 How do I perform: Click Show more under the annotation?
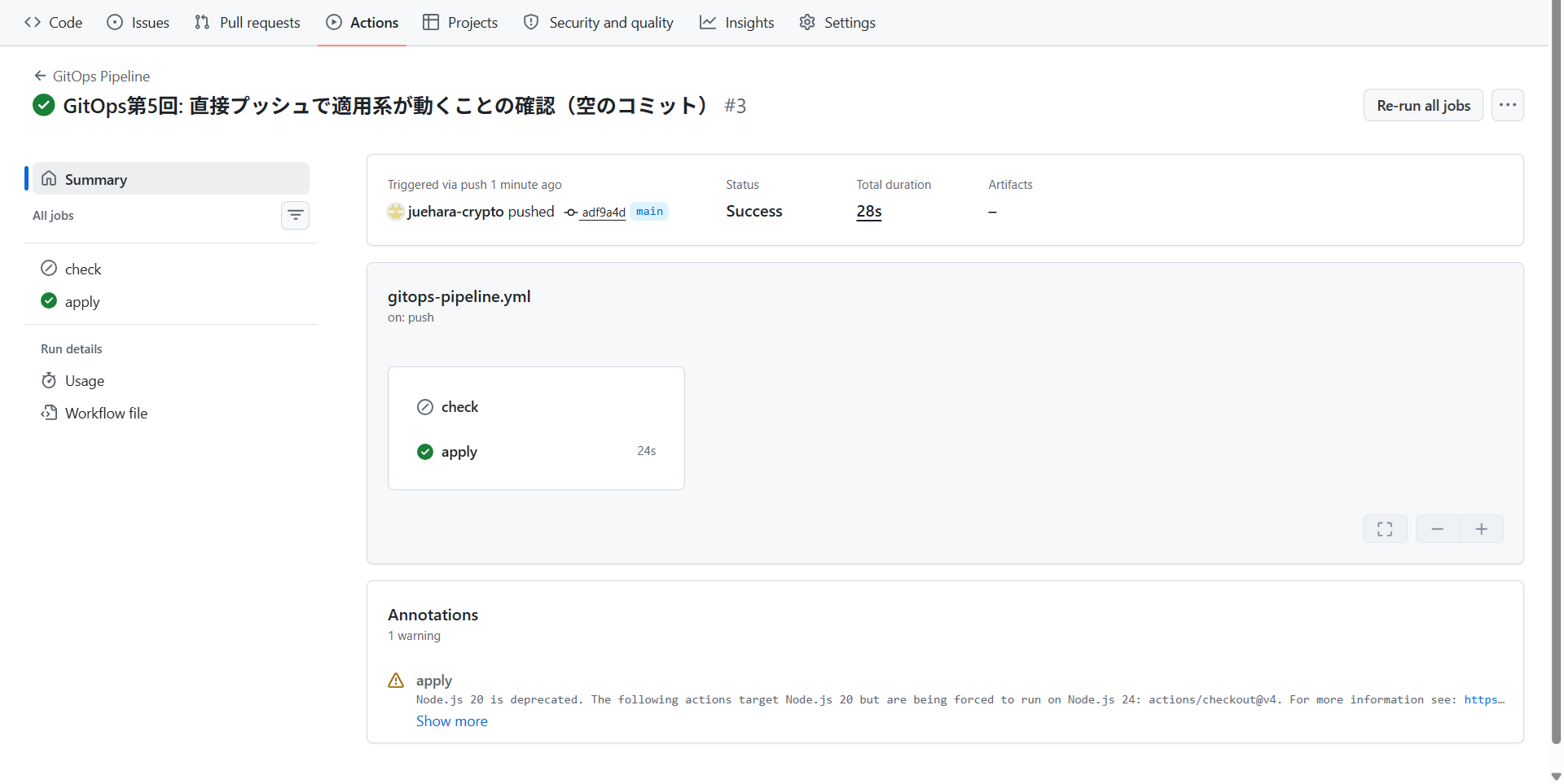coord(451,720)
